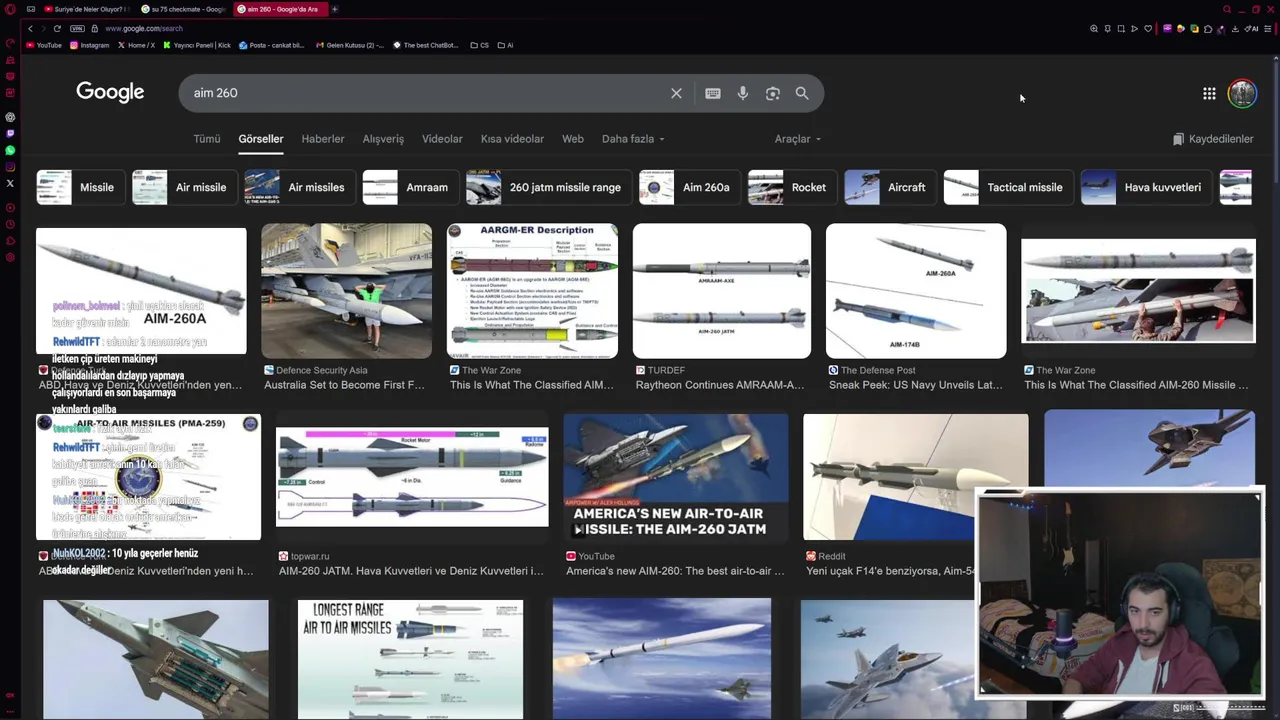Submit search with the magnifier icon

[802, 93]
